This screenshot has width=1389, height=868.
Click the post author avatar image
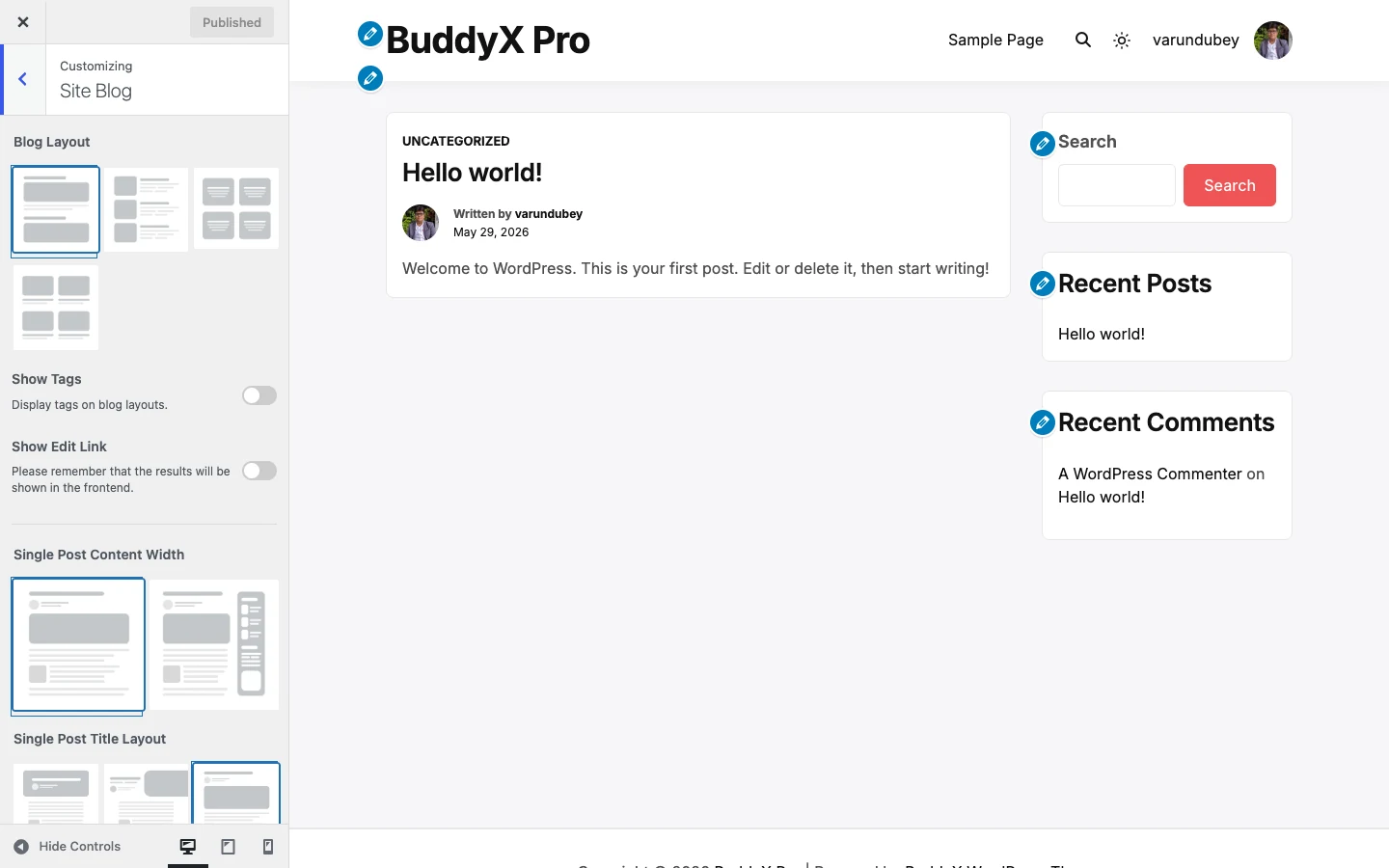coord(421,223)
